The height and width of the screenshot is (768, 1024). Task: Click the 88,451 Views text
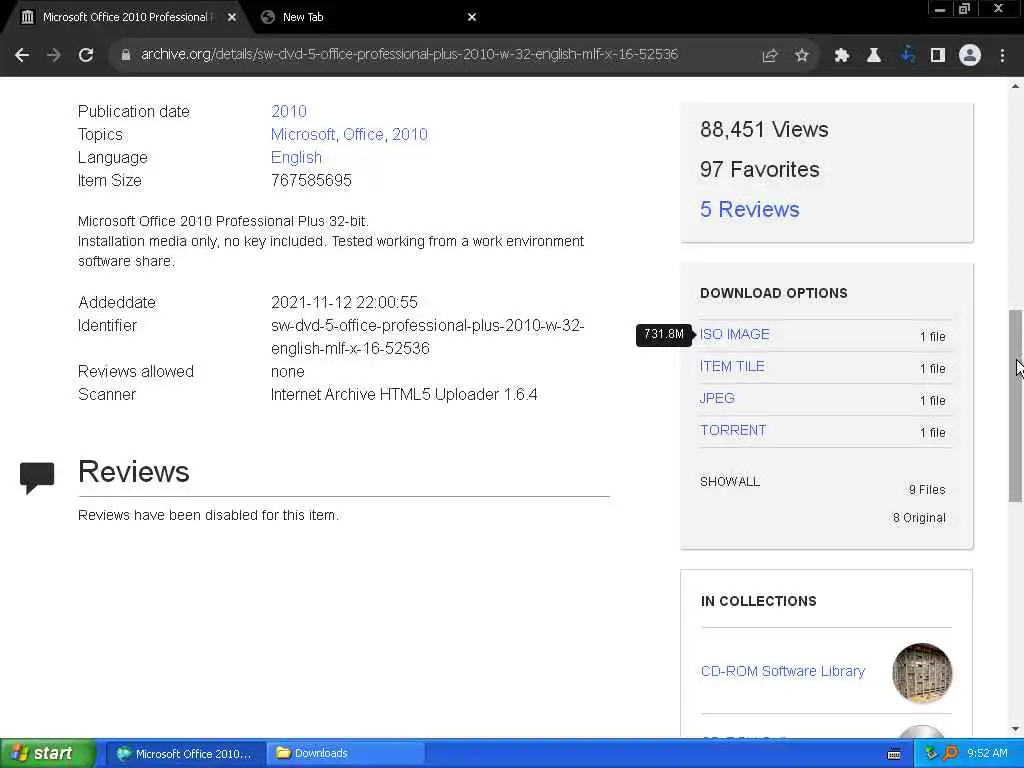[x=764, y=129]
